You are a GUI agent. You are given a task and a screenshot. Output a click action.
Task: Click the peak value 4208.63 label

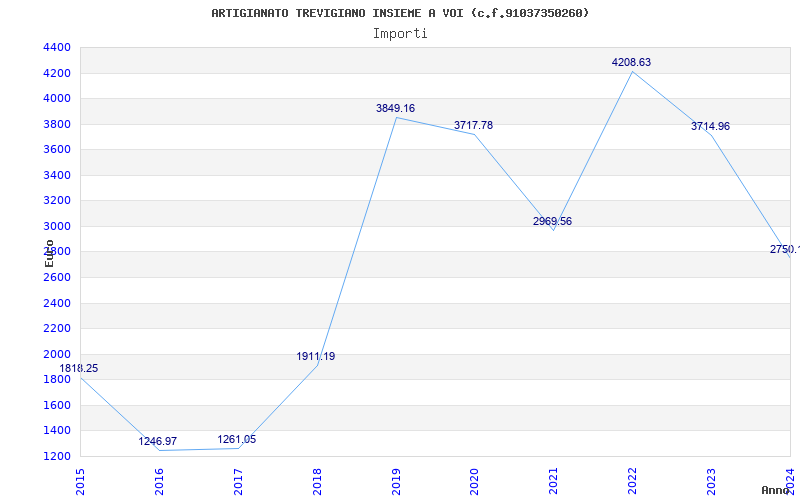click(632, 62)
